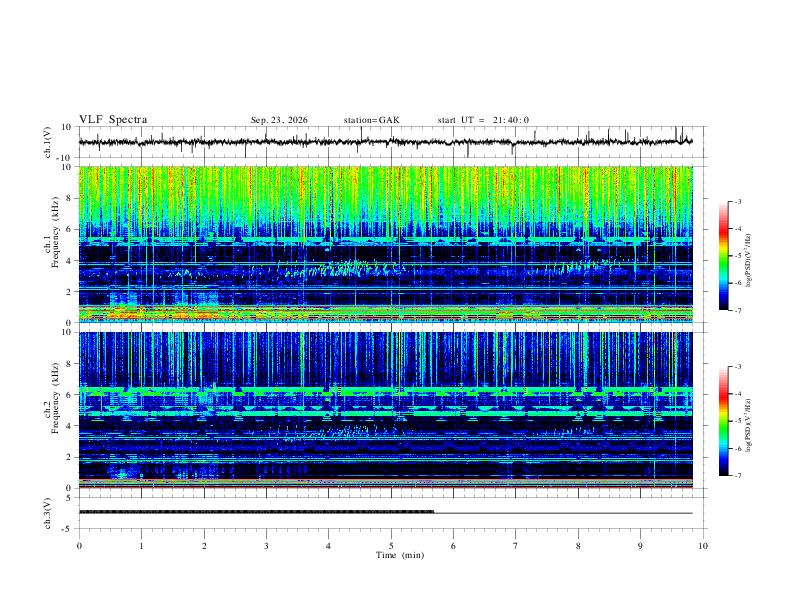Click the ch.3(V) axis label
Screen dimensions: 792x612
coord(48,513)
